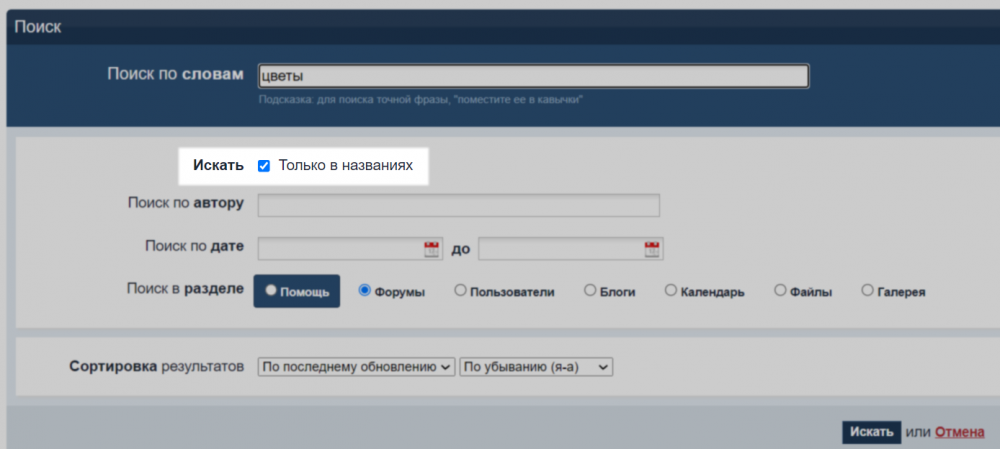Click the end date field after 'до'
The height and width of the screenshot is (449, 1000).
[x=570, y=249]
